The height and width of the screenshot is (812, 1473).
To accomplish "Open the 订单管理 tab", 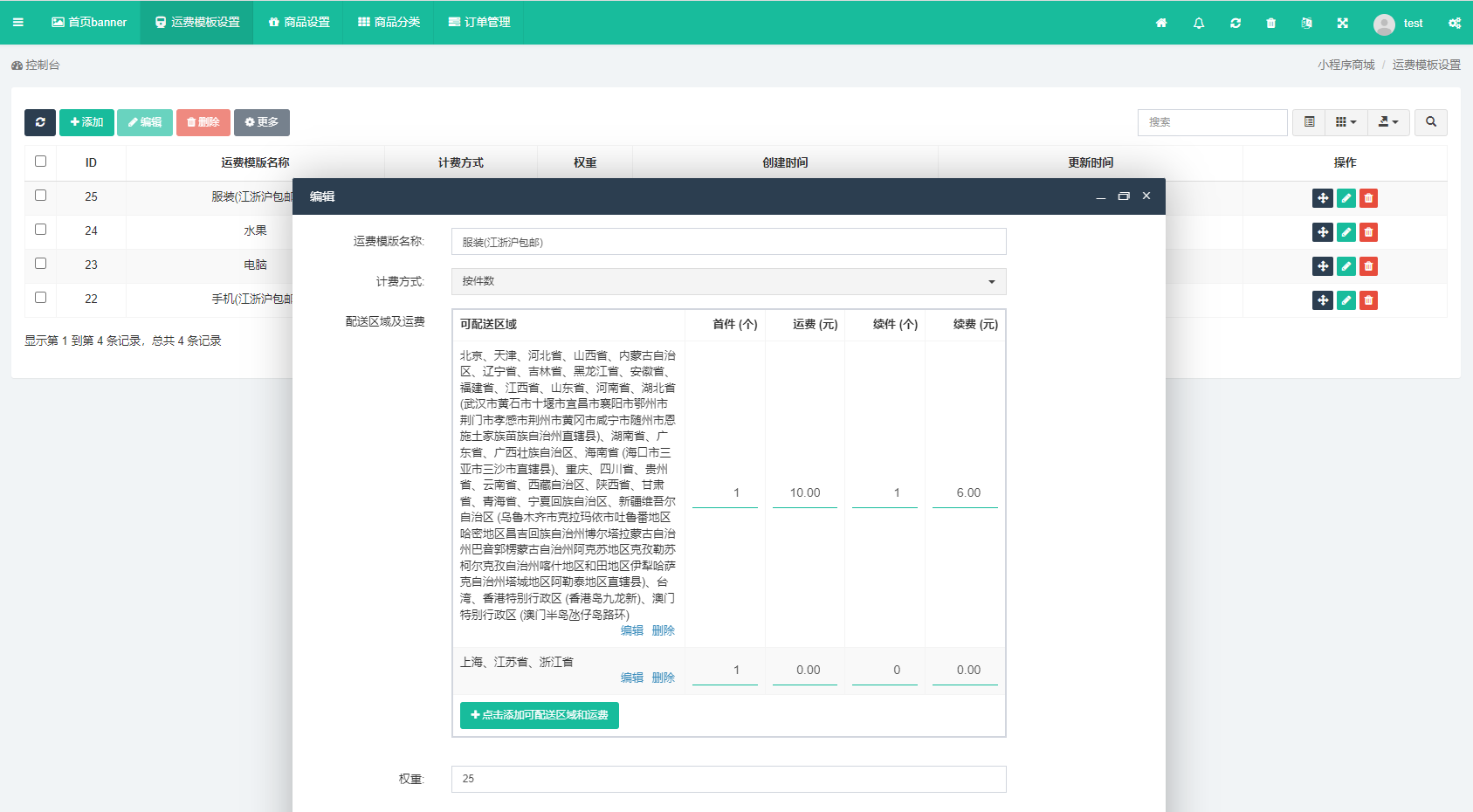I will coord(479,23).
